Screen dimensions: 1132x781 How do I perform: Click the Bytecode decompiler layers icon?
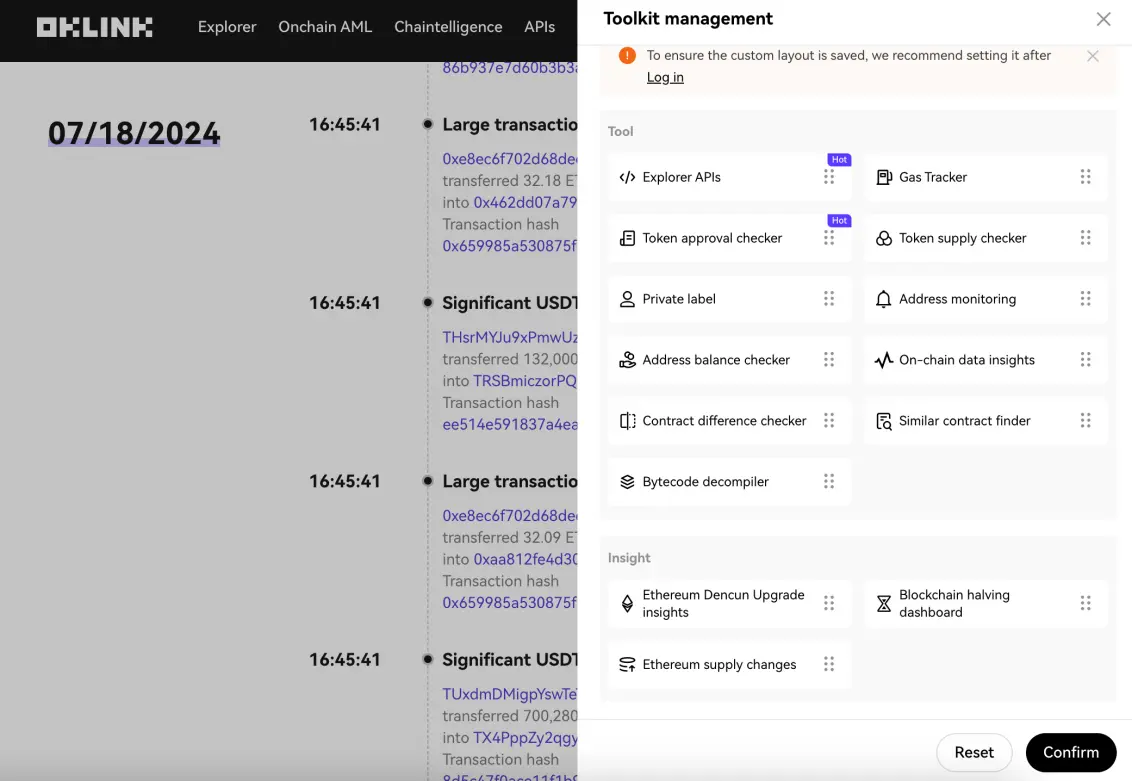627,482
